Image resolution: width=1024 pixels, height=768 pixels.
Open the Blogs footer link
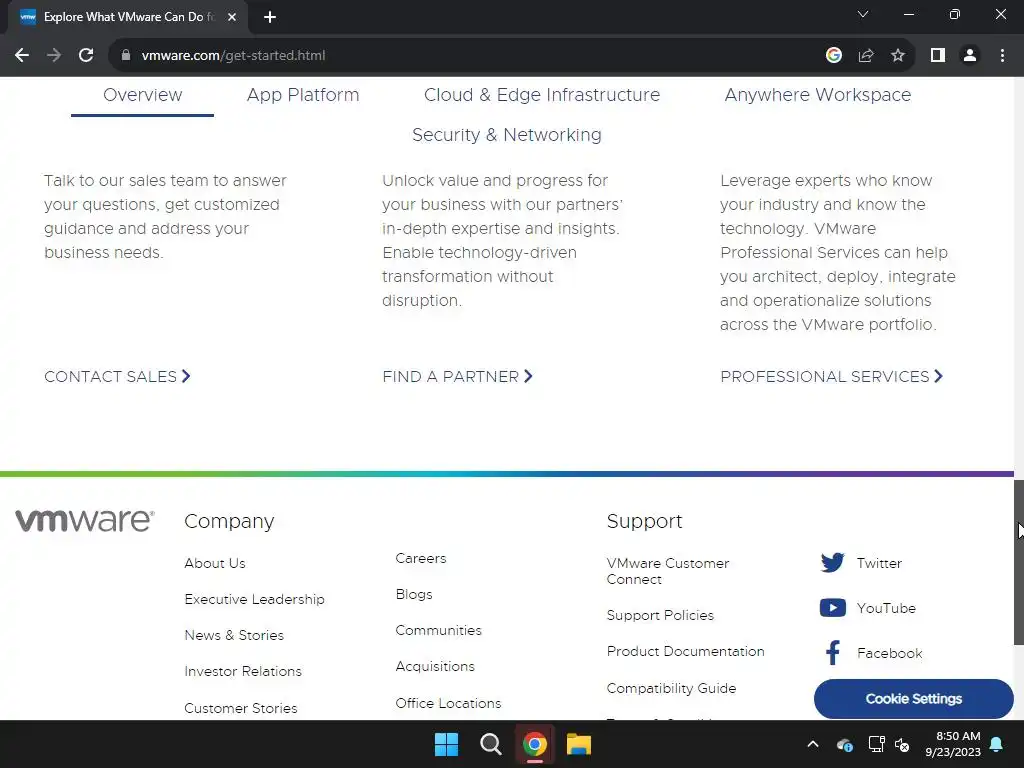tap(414, 594)
